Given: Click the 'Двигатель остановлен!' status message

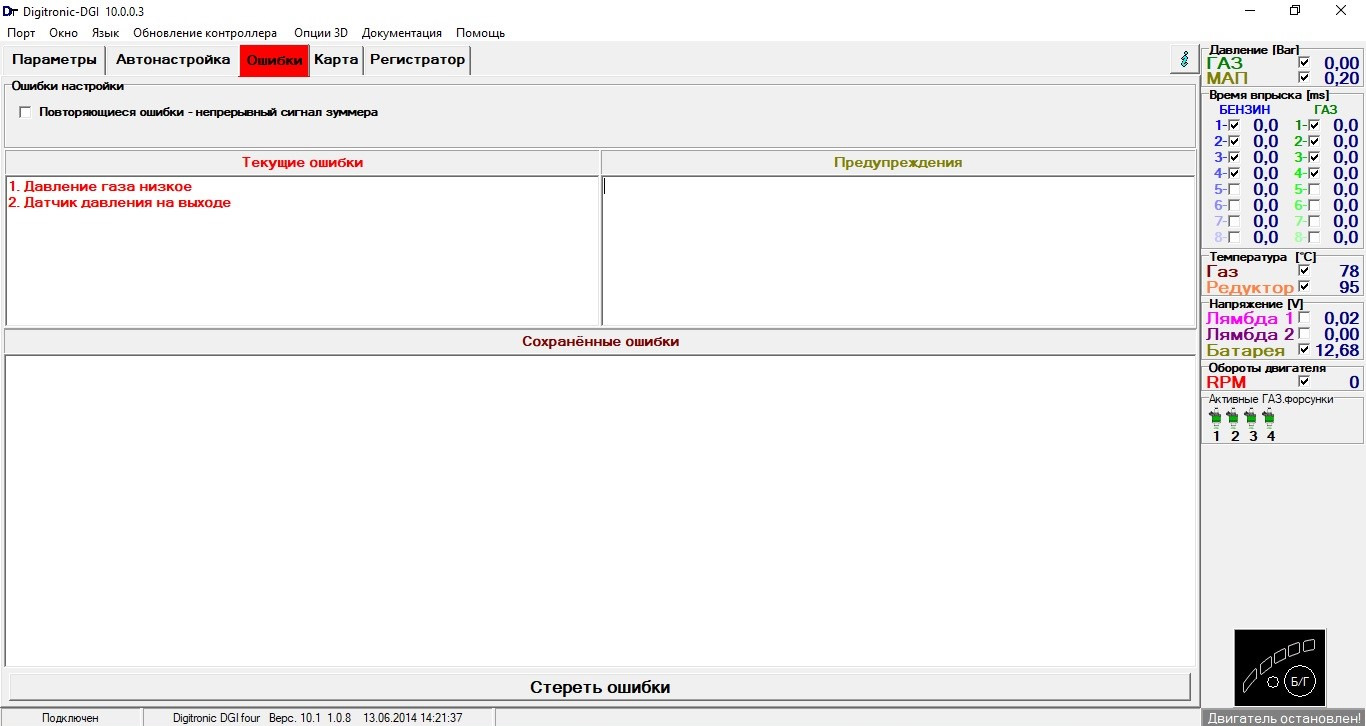Looking at the screenshot, I should click(x=1284, y=718).
